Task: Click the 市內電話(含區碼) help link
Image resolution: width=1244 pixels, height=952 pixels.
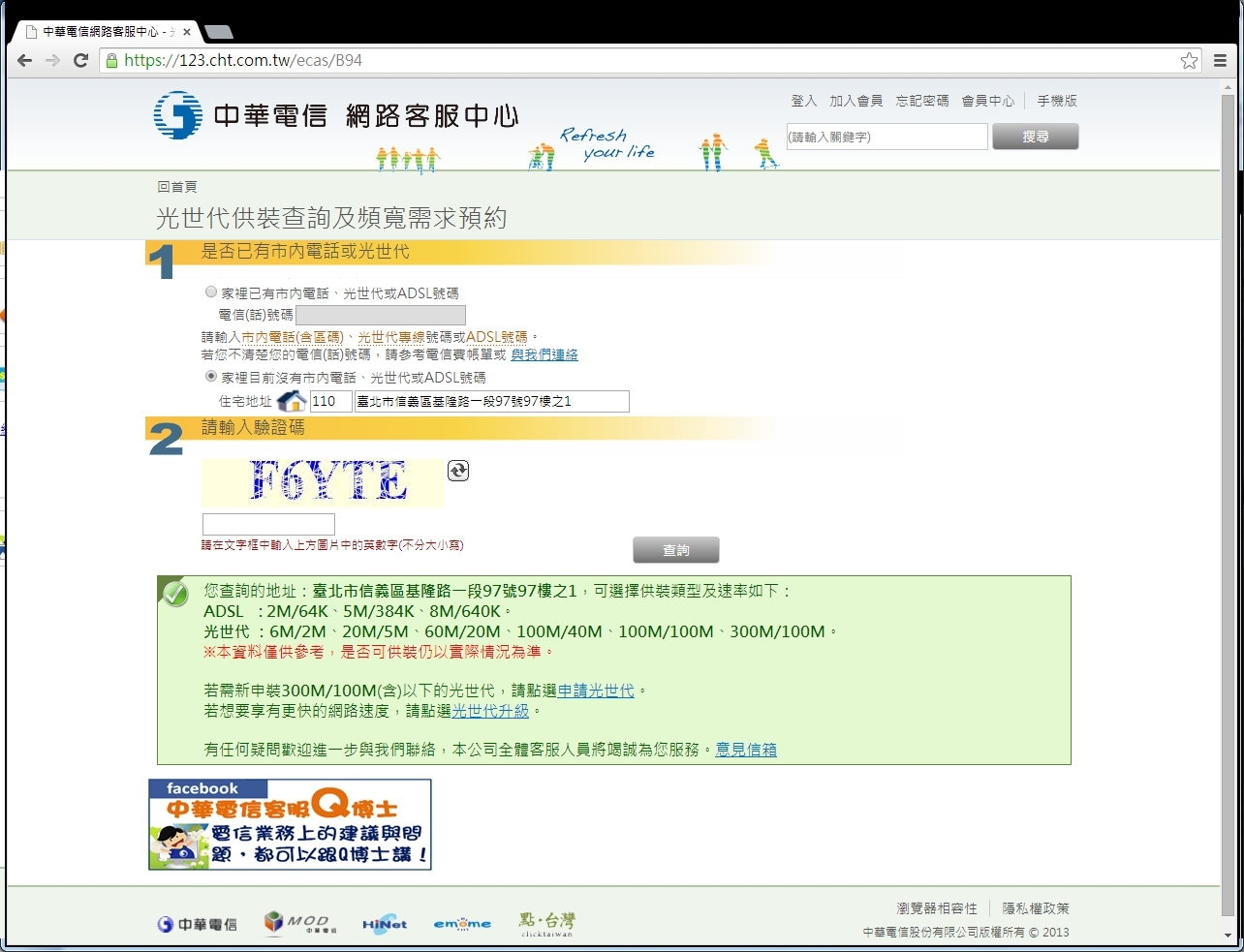Action: [x=293, y=337]
